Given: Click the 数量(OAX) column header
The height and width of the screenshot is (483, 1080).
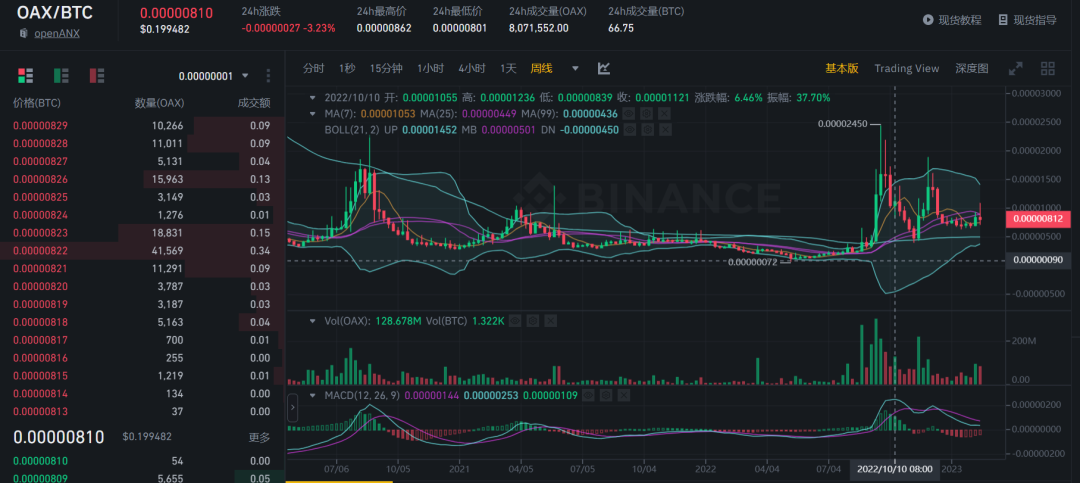Looking at the screenshot, I should tap(158, 103).
